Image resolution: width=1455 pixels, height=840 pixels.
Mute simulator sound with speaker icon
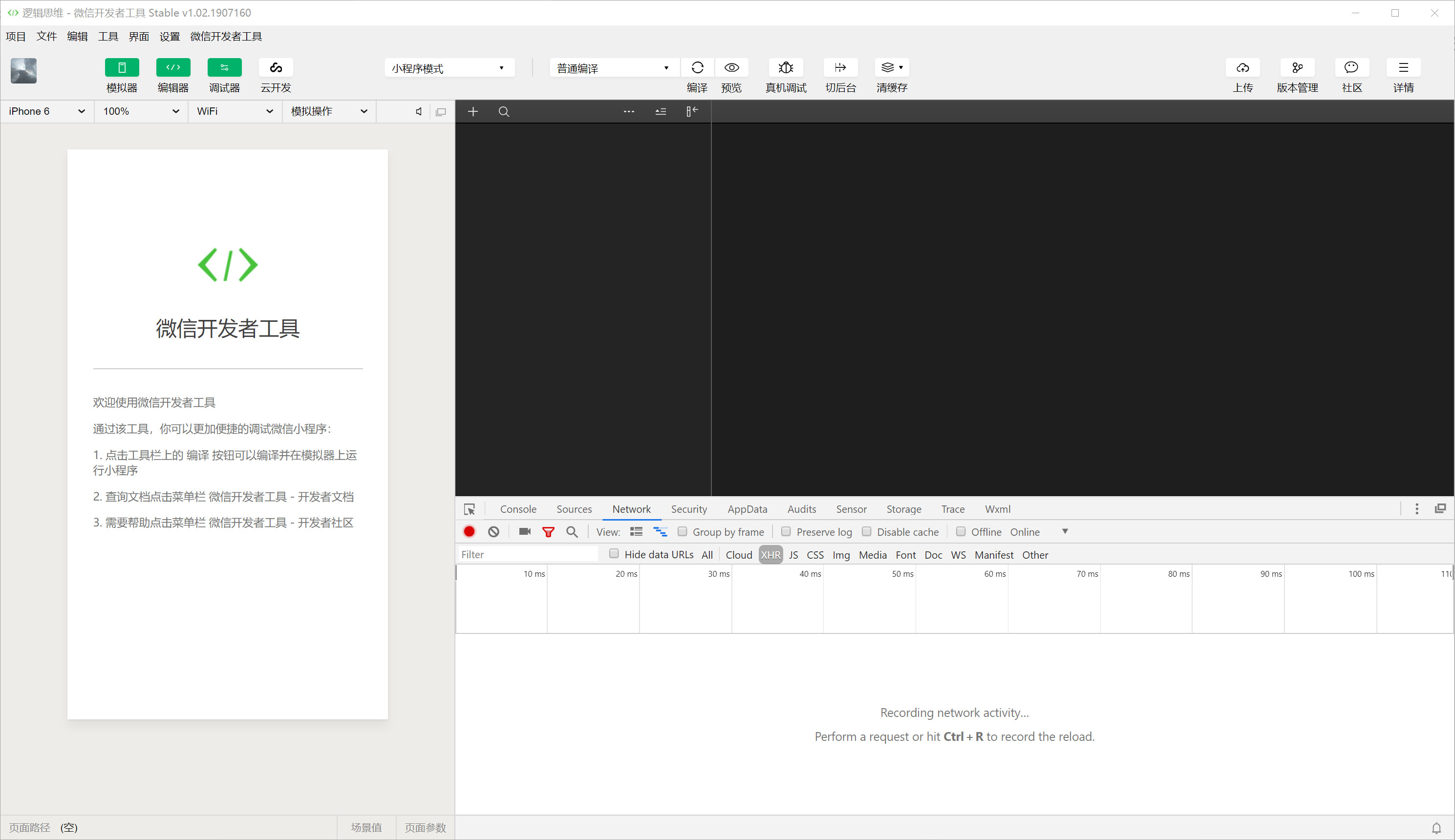coord(418,111)
